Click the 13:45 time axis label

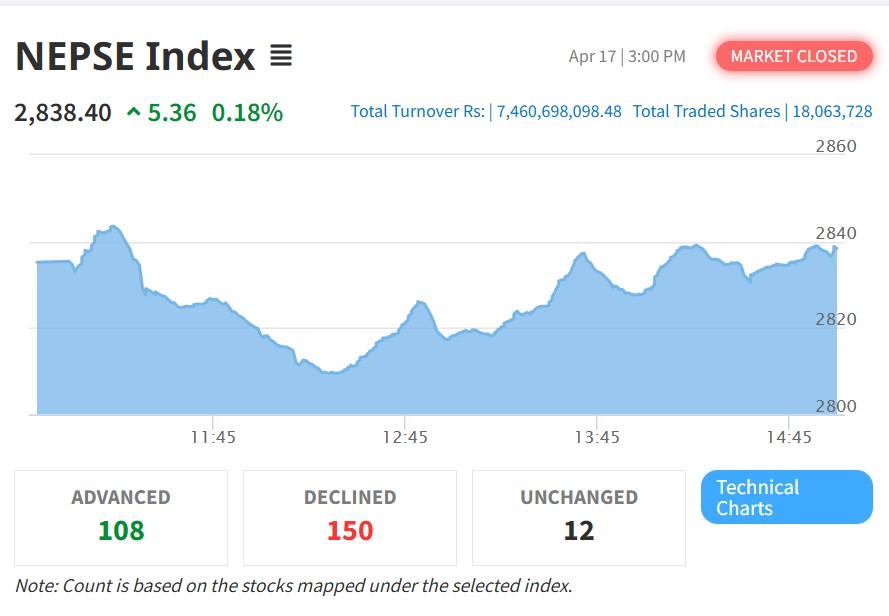coord(597,438)
